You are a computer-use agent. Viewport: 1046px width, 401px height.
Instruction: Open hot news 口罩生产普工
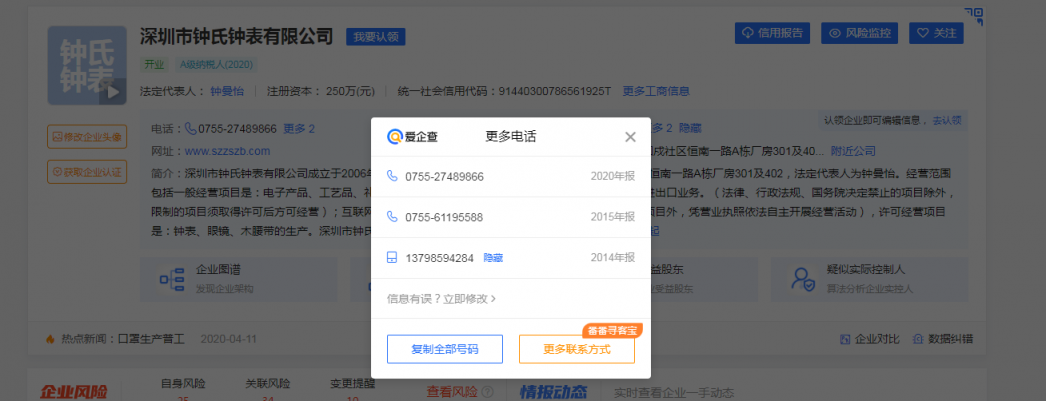click(151, 339)
